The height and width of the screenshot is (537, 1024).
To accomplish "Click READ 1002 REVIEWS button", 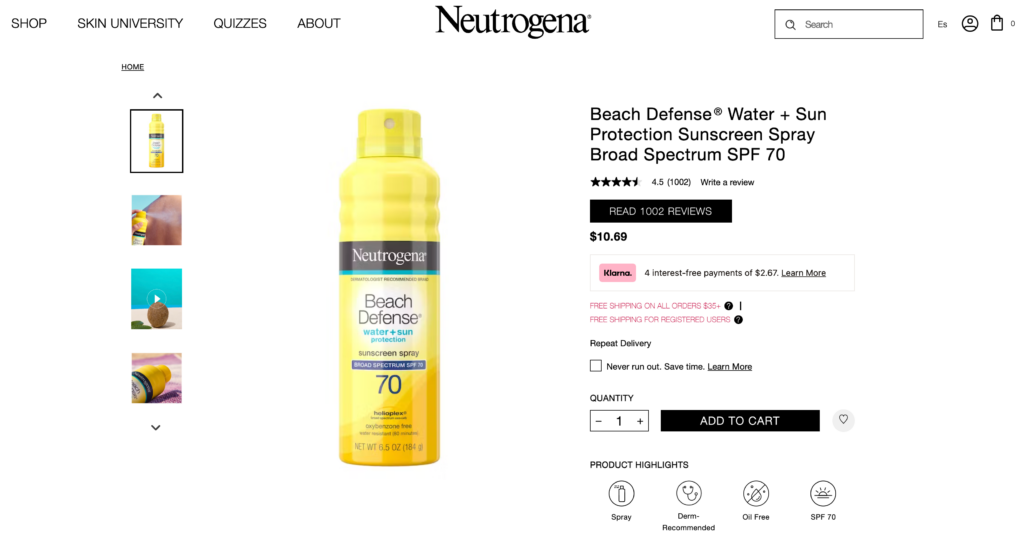I will click(660, 211).
